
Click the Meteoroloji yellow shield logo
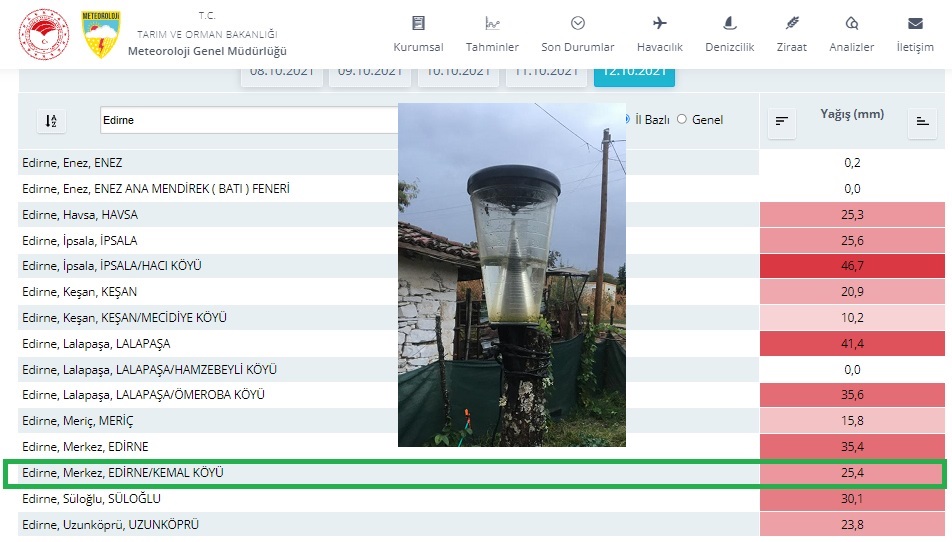click(100, 34)
